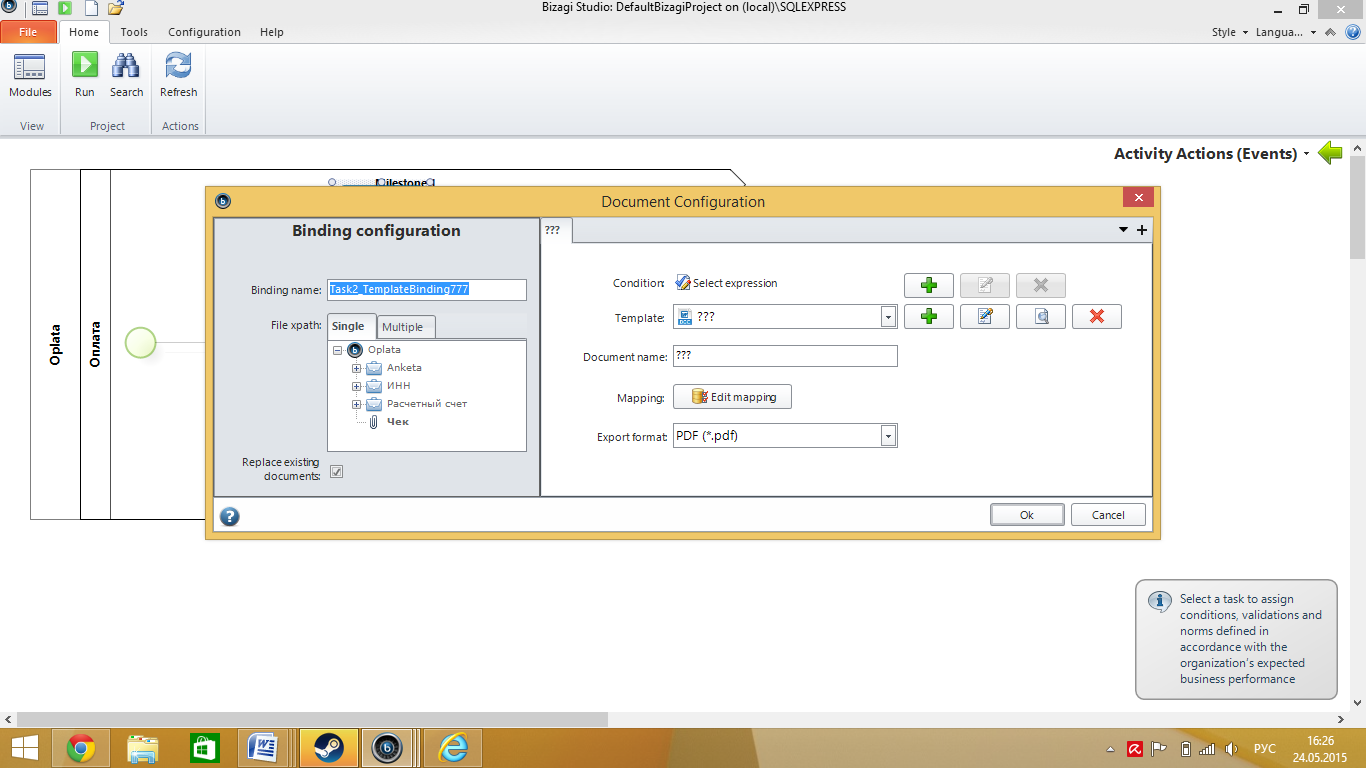Click the Windows Start button
The image size is (1366, 768).
point(24,748)
